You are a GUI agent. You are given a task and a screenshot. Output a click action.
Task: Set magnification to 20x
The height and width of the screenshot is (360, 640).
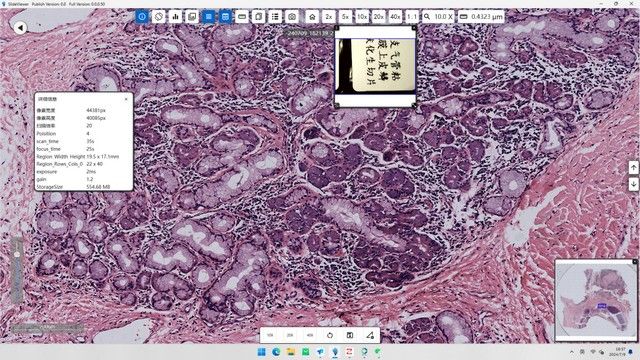click(x=379, y=17)
